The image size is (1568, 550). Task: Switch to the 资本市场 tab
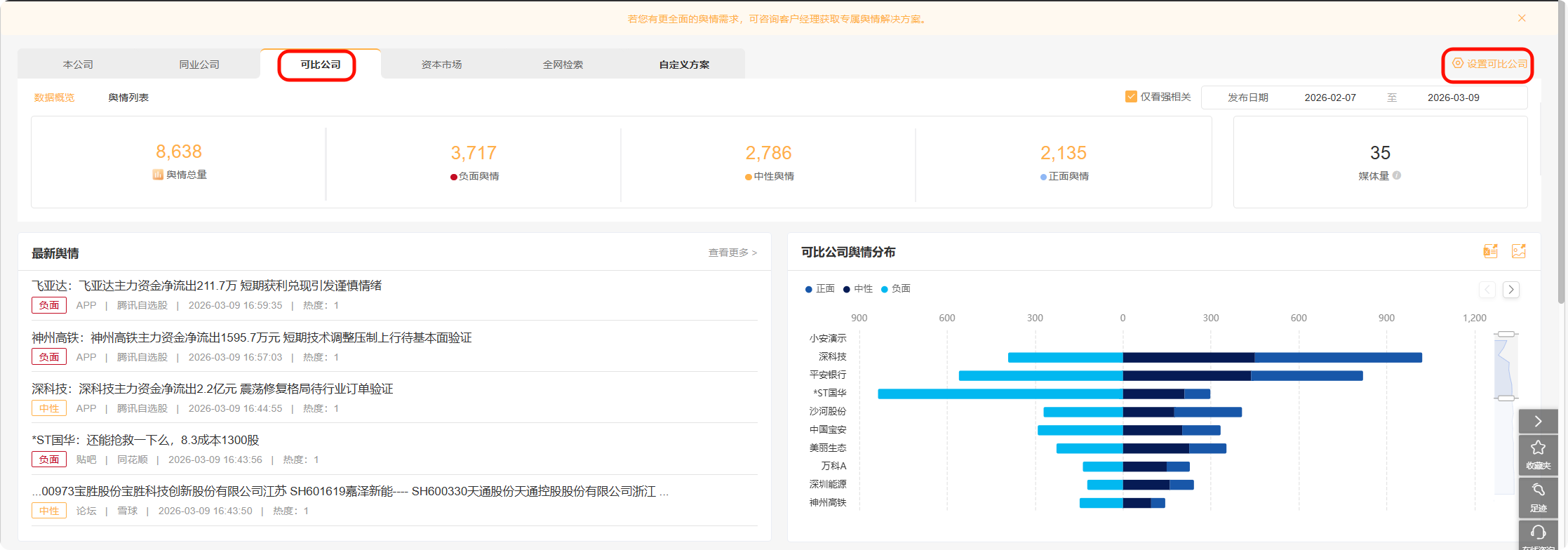click(441, 65)
